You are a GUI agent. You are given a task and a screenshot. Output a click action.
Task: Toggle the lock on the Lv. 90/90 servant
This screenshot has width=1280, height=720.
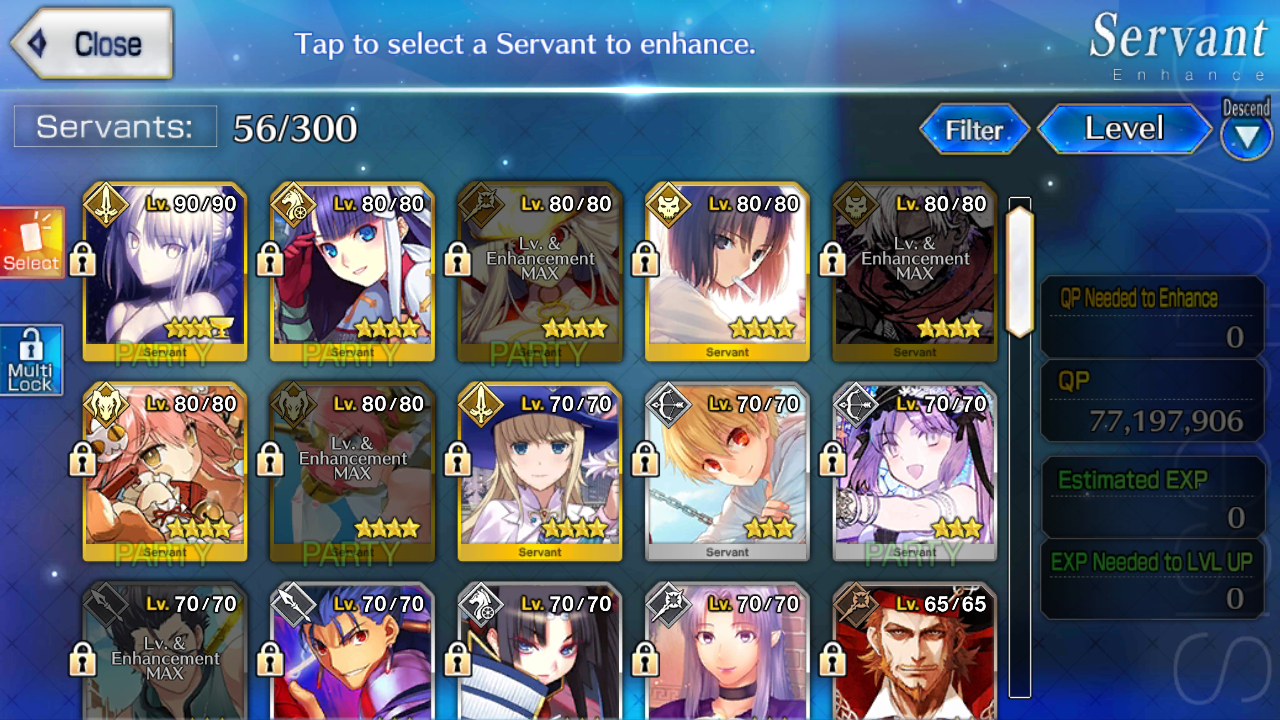click(x=83, y=259)
